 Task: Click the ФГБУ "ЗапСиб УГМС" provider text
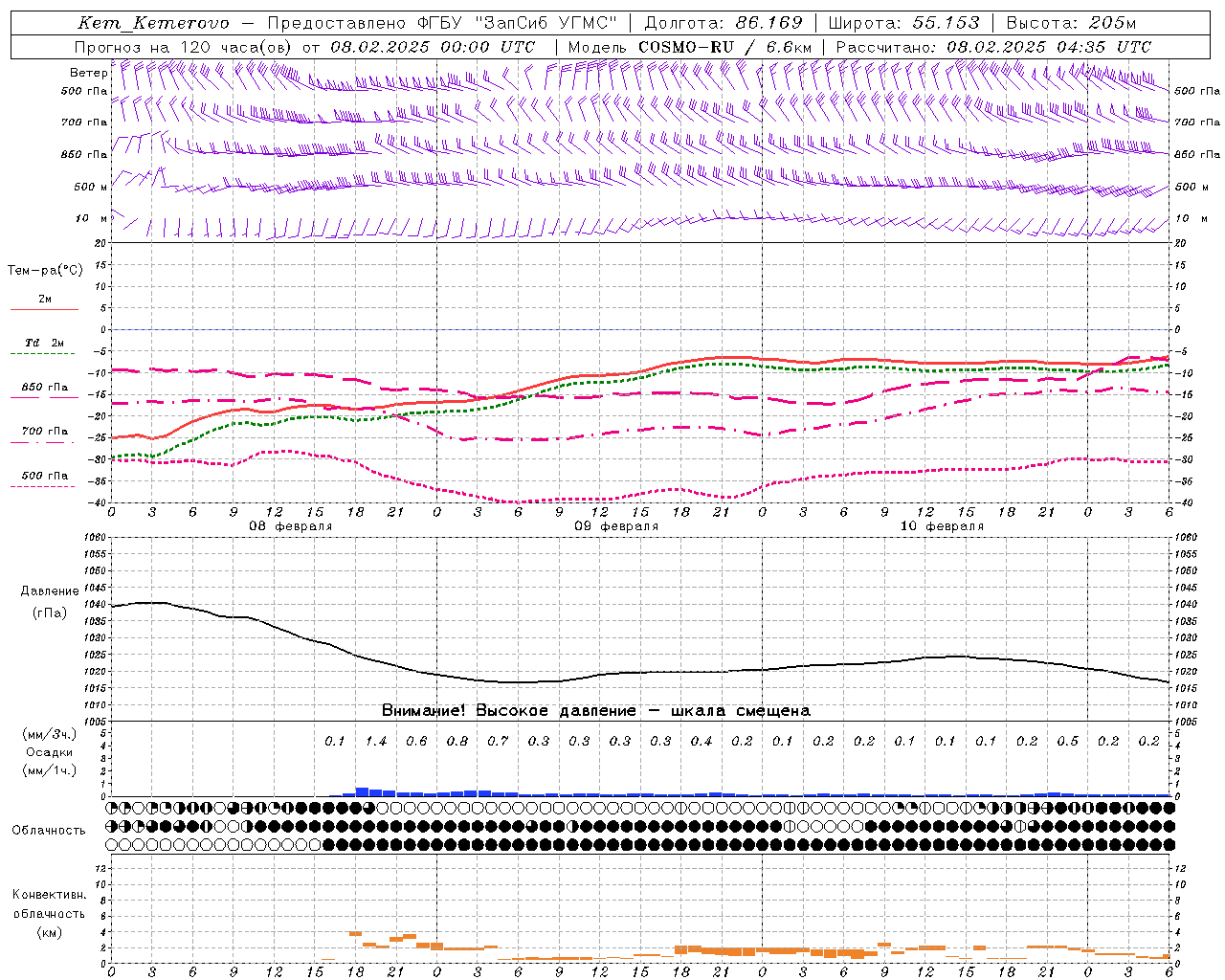[x=518, y=23]
